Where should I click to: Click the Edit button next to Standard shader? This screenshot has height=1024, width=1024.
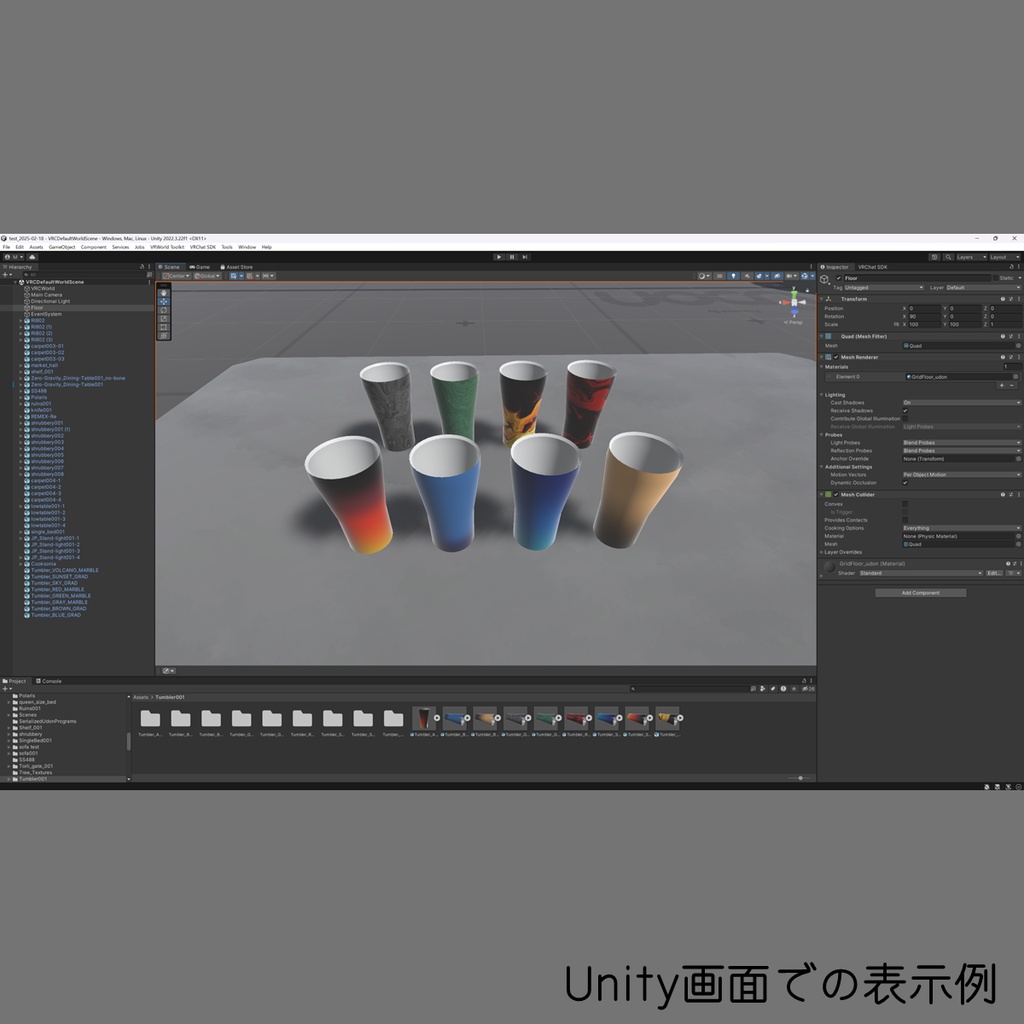coord(993,572)
